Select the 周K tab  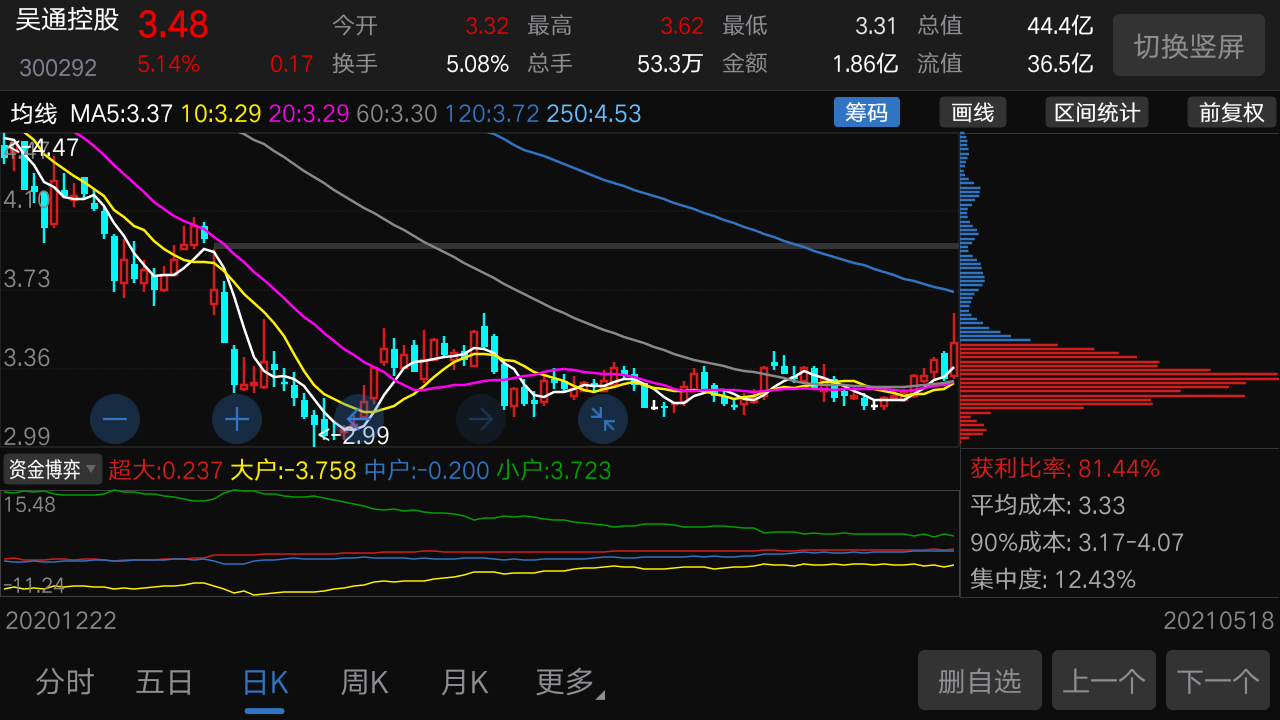click(364, 682)
